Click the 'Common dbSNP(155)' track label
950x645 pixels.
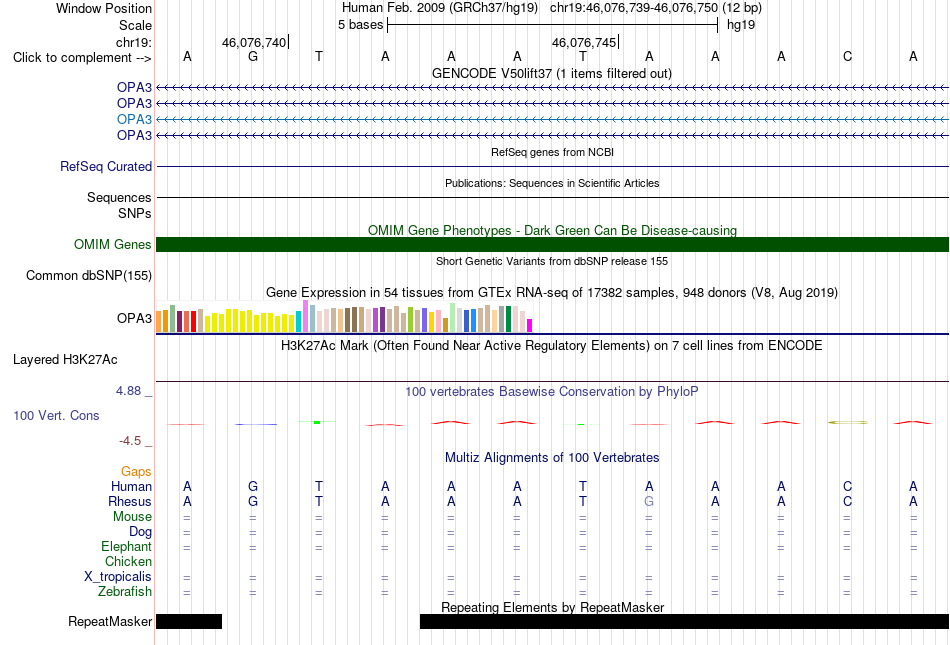click(89, 276)
